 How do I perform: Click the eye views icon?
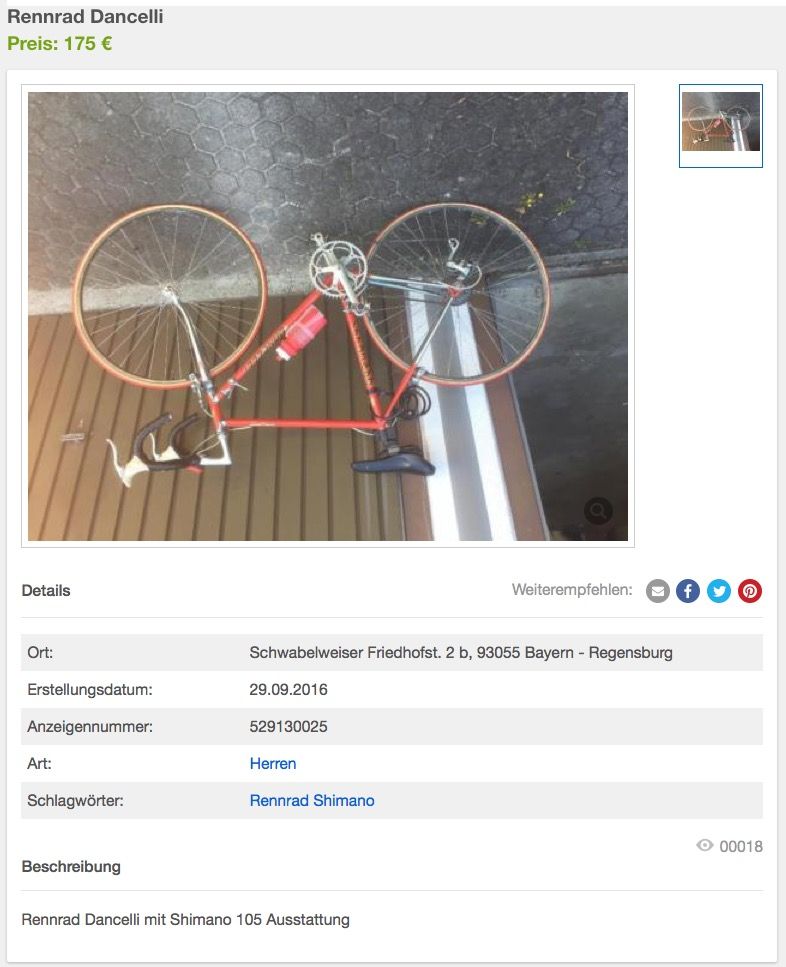tap(705, 845)
